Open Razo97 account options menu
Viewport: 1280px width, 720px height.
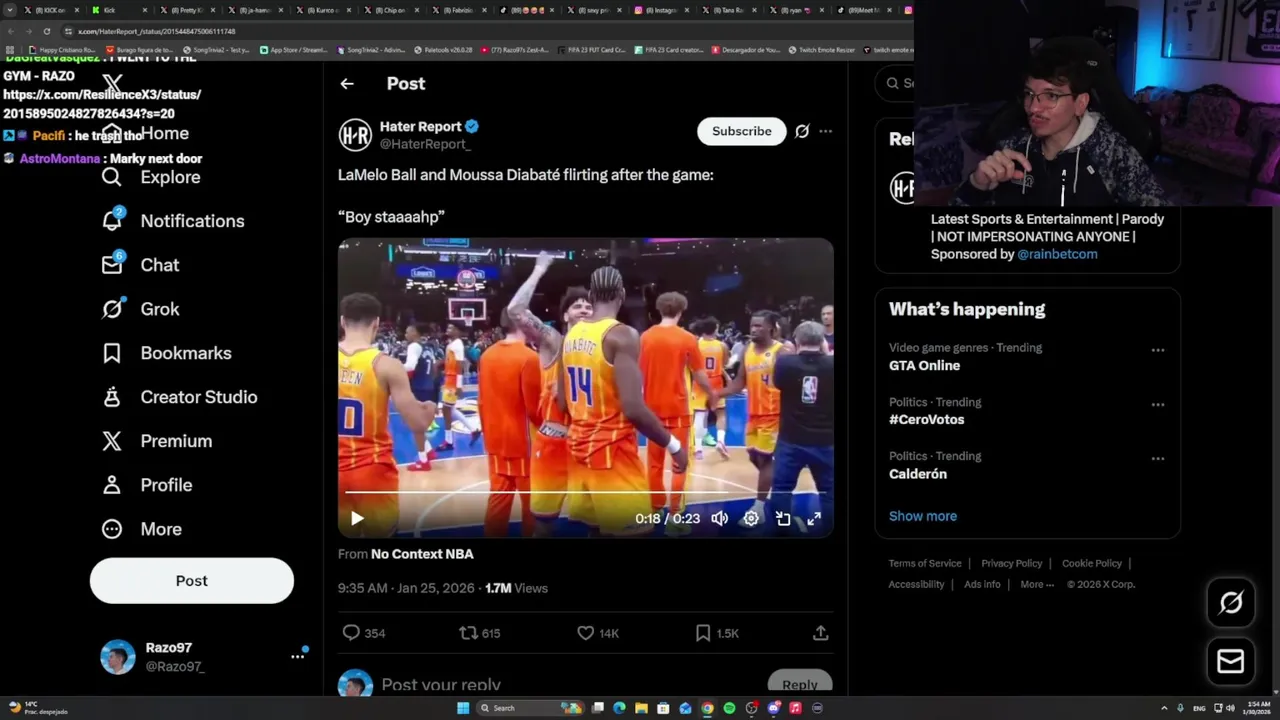[297, 657]
